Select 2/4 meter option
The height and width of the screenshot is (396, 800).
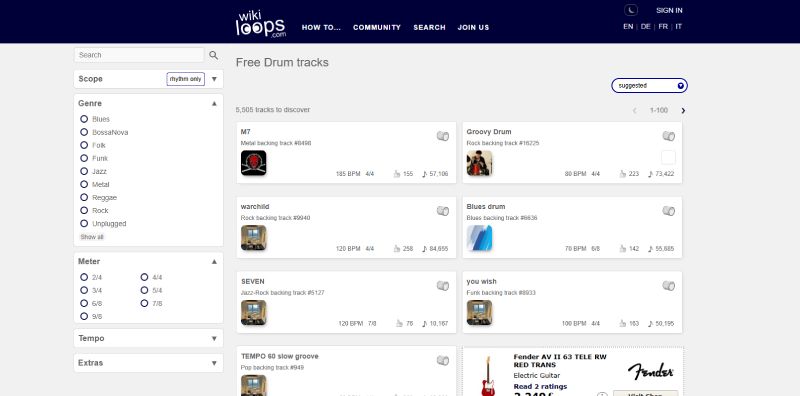pyautogui.click(x=84, y=277)
